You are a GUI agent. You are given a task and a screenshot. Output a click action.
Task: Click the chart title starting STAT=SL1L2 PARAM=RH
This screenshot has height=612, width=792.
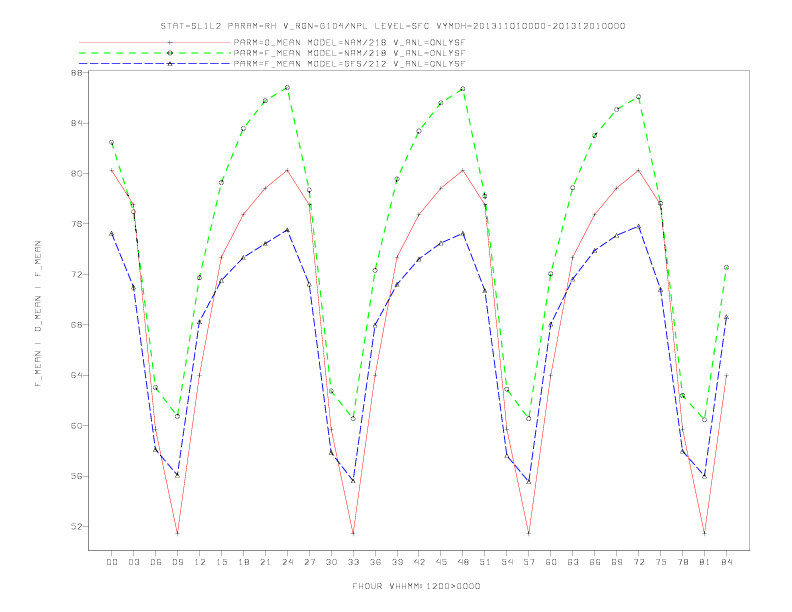pyautogui.click(x=392, y=26)
